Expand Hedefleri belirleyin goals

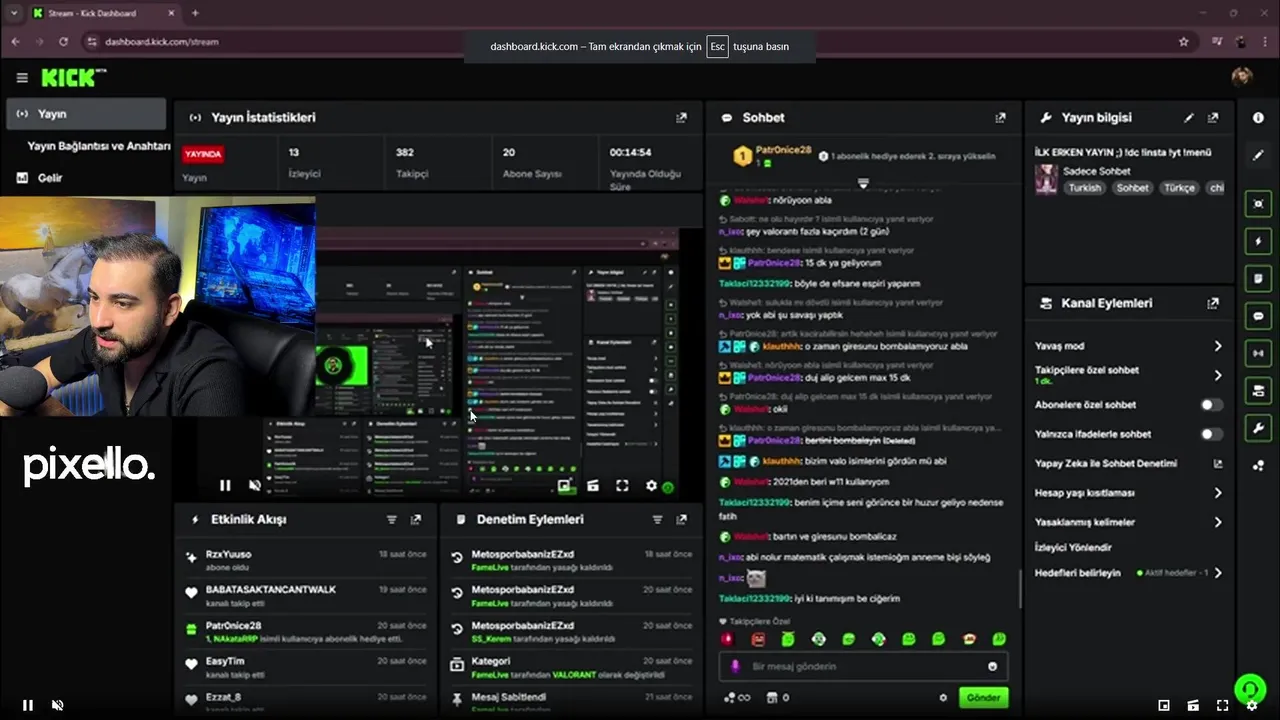[1218, 573]
